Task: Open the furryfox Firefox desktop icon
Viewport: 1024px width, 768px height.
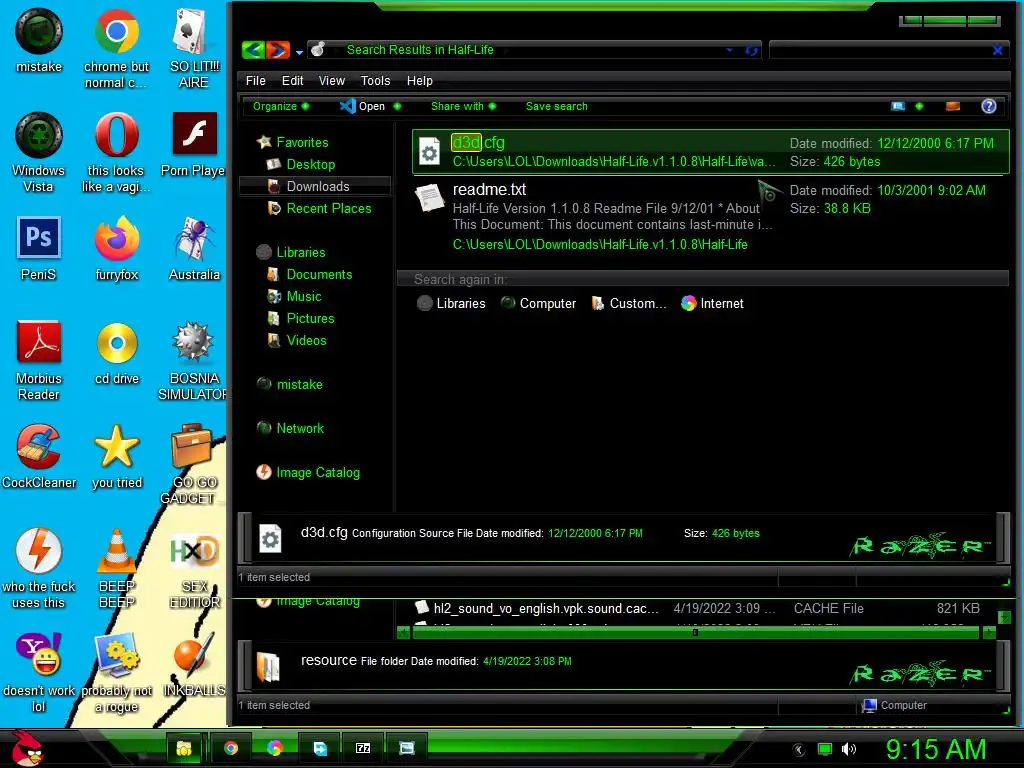Action: click(117, 249)
